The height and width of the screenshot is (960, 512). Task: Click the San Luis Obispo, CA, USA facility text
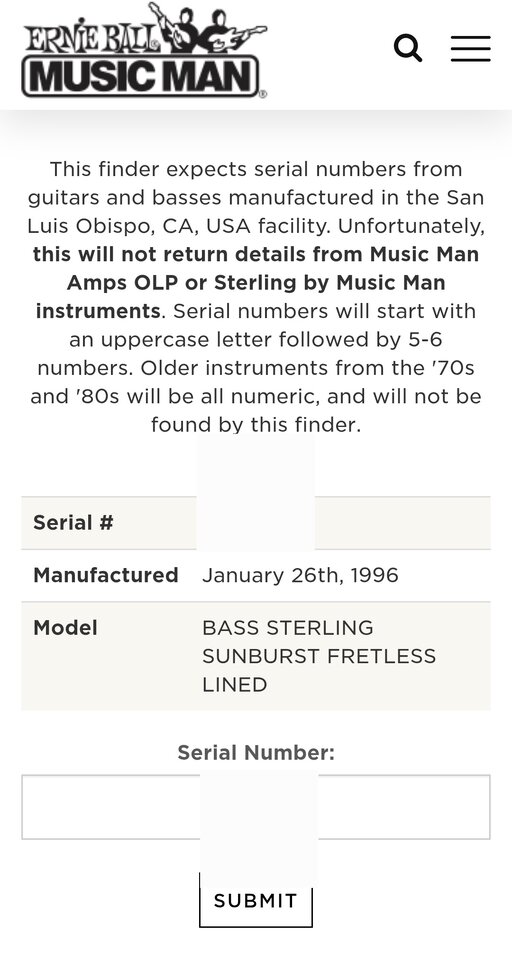256,212
